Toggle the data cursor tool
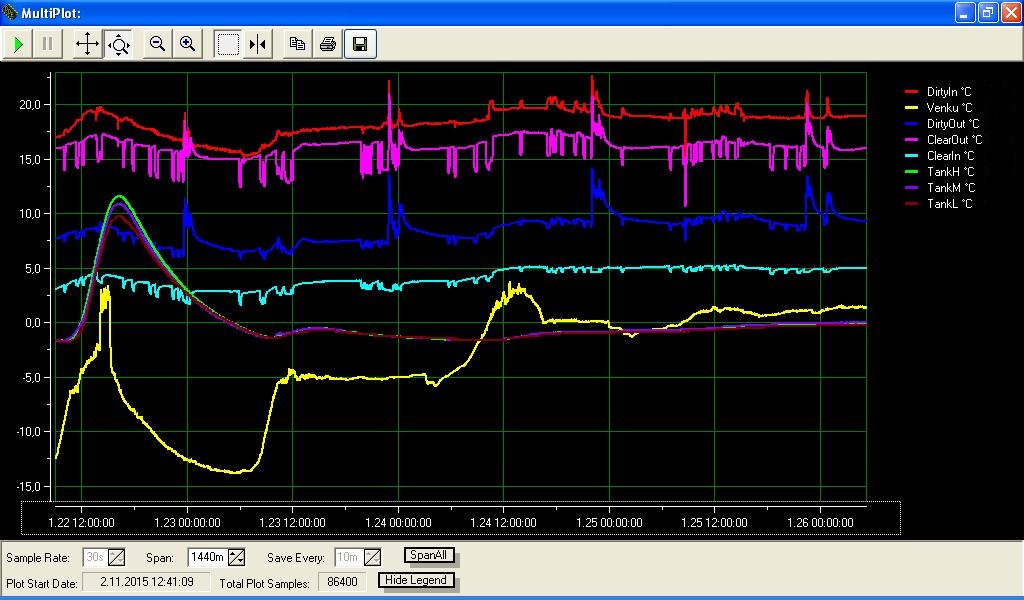Image resolution: width=1024 pixels, height=600 pixels. click(258, 44)
